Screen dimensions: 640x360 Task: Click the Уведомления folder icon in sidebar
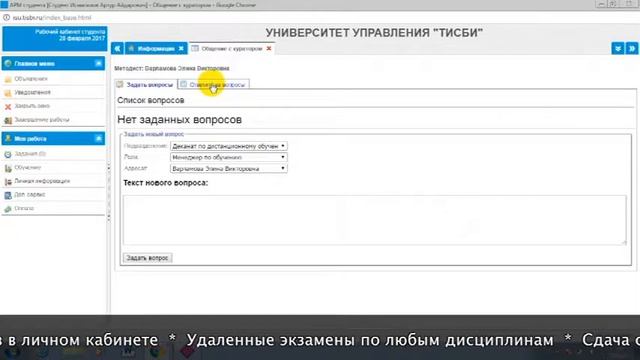click(8, 93)
